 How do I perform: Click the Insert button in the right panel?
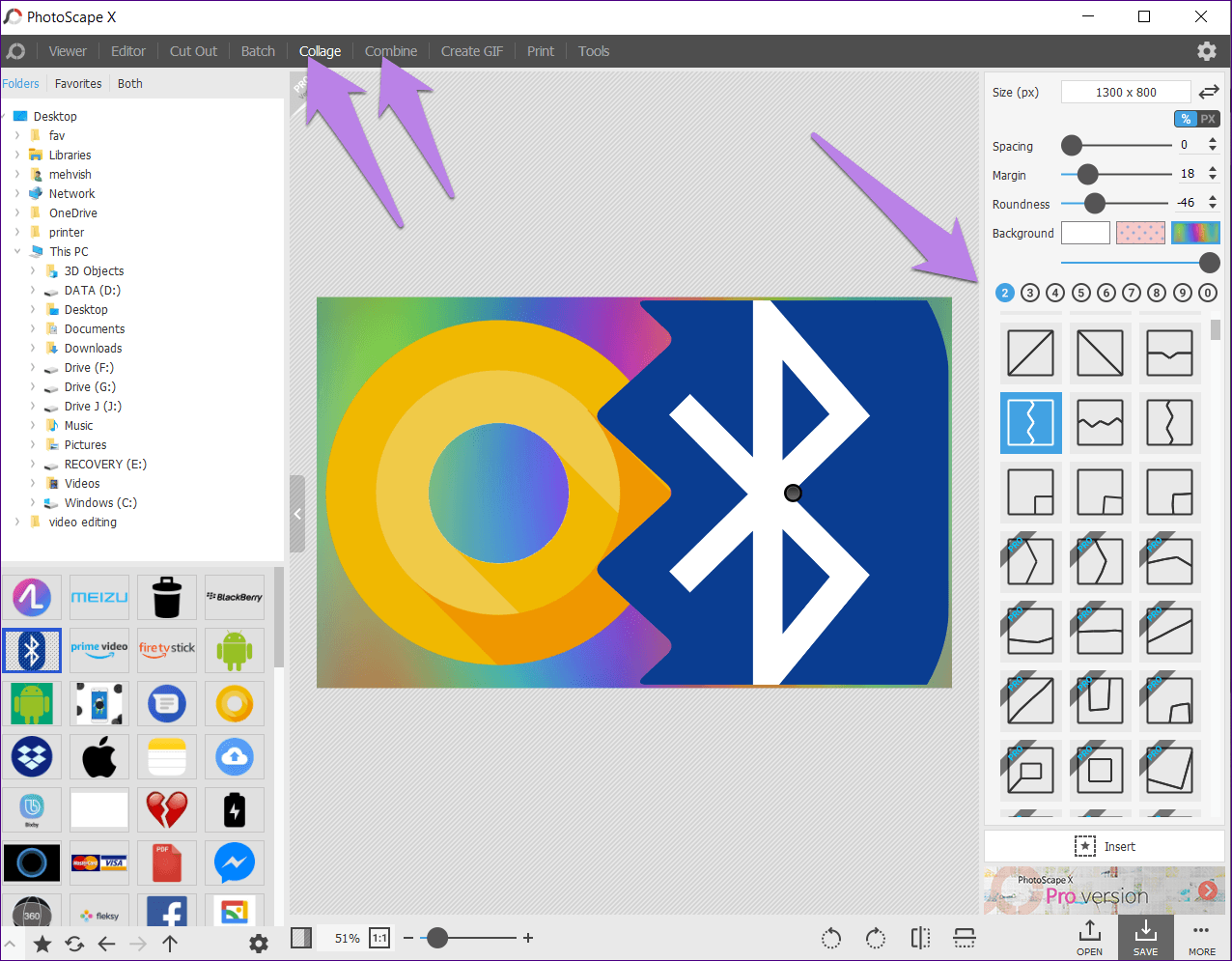(x=1104, y=845)
